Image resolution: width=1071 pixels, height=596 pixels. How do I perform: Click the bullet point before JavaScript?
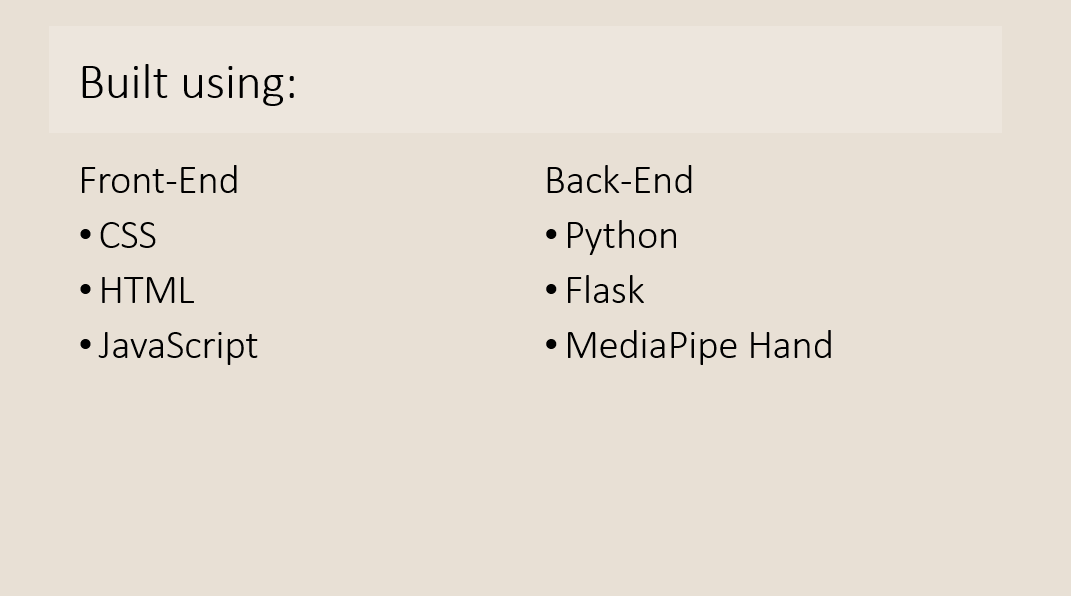pos(85,345)
